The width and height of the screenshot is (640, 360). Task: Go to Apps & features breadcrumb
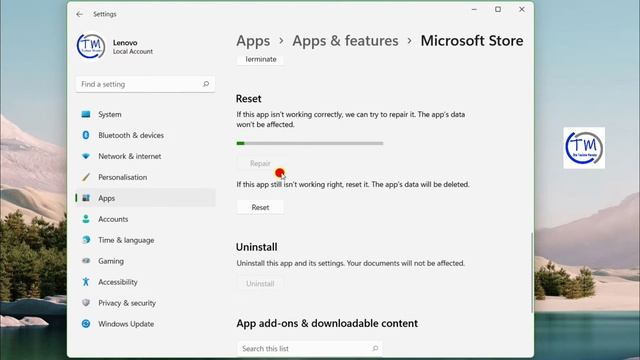[x=345, y=41]
